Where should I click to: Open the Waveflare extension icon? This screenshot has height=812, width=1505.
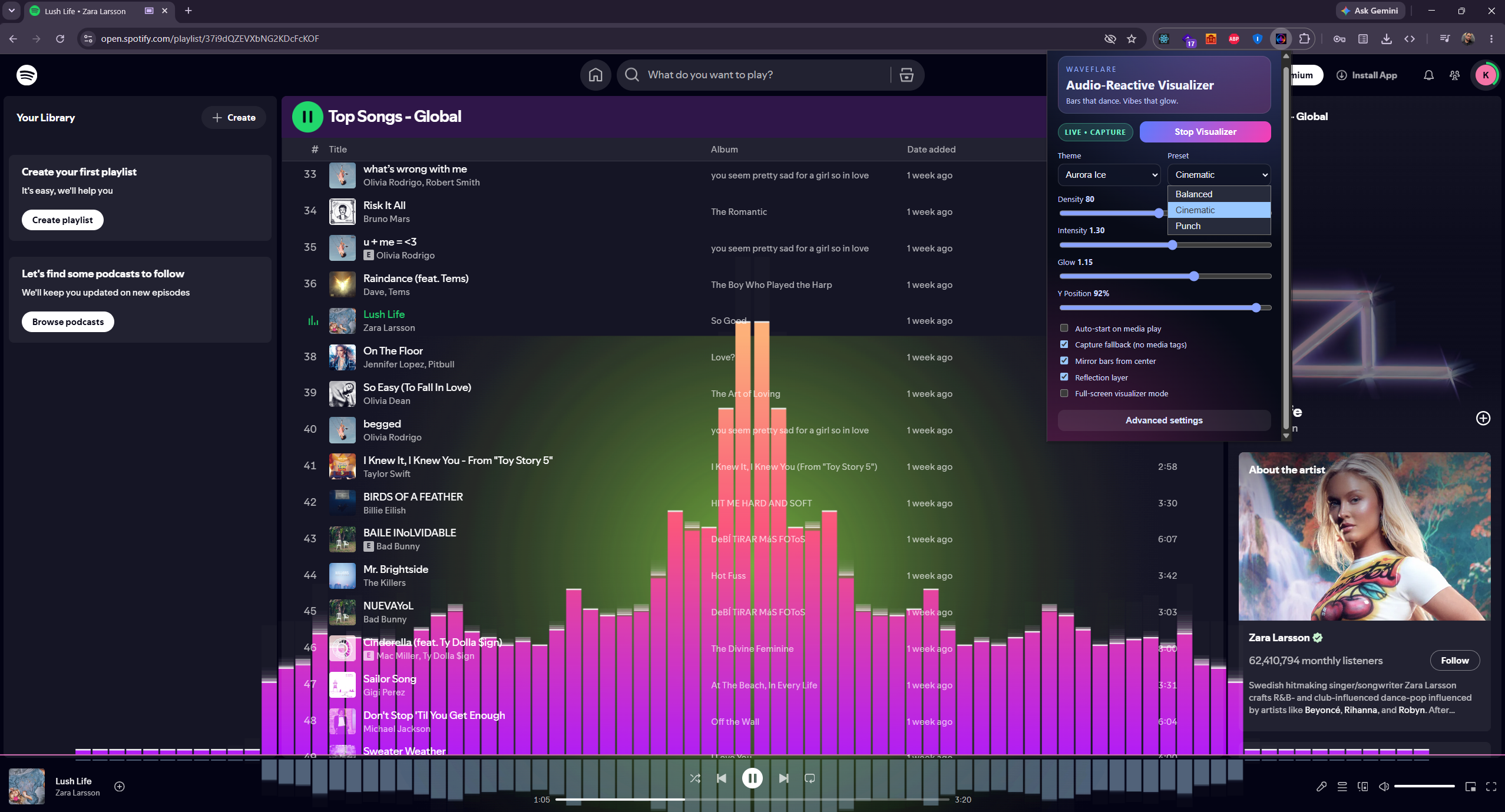(1281, 39)
